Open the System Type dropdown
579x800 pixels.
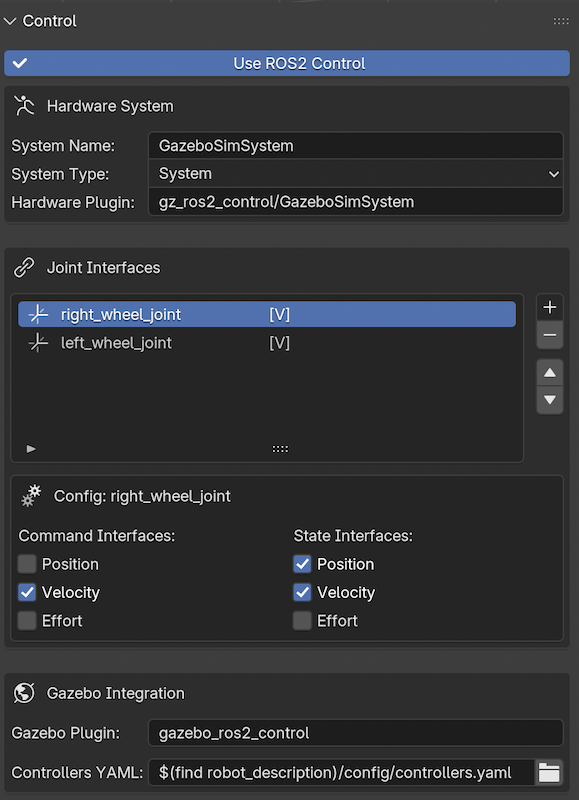356,174
